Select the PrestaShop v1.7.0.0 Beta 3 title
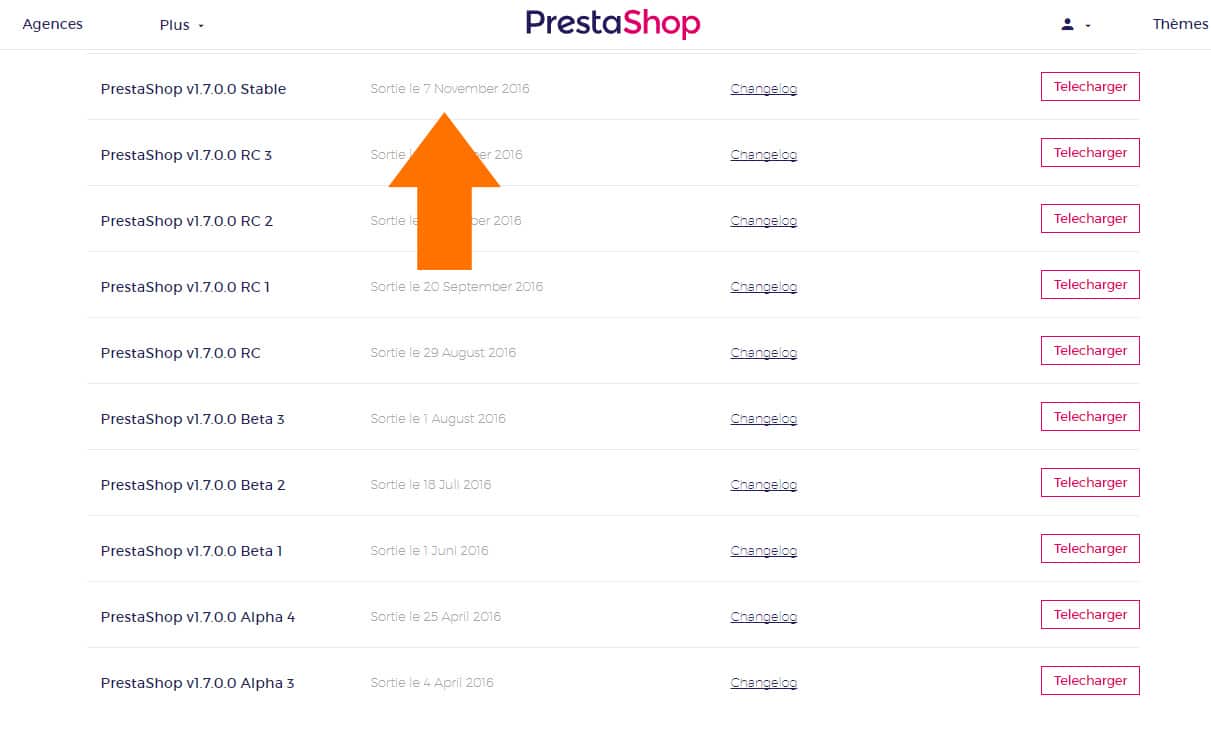Image resolution: width=1211 pixels, height=732 pixels. coord(193,419)
